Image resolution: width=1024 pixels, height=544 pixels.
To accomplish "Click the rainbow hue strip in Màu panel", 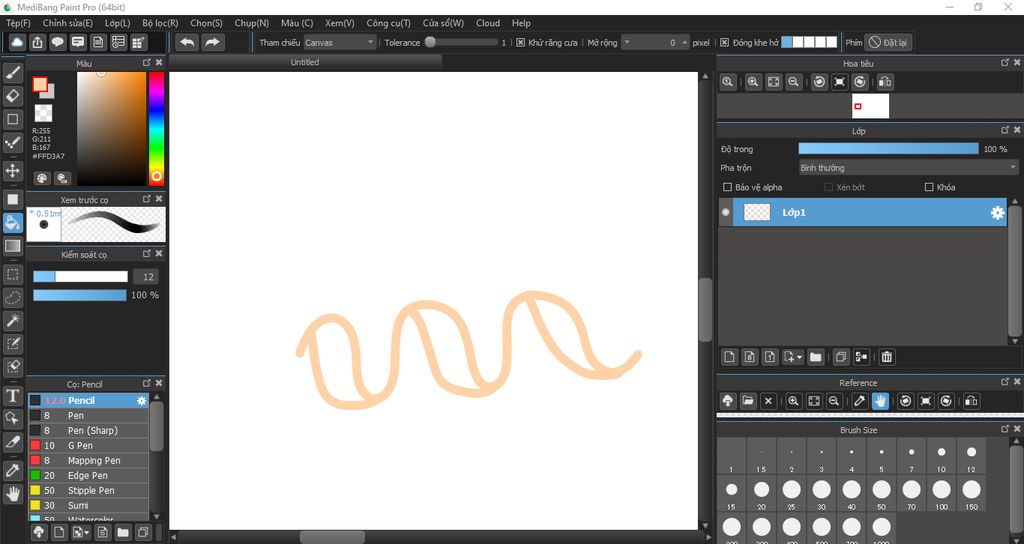I will point(156,128).
